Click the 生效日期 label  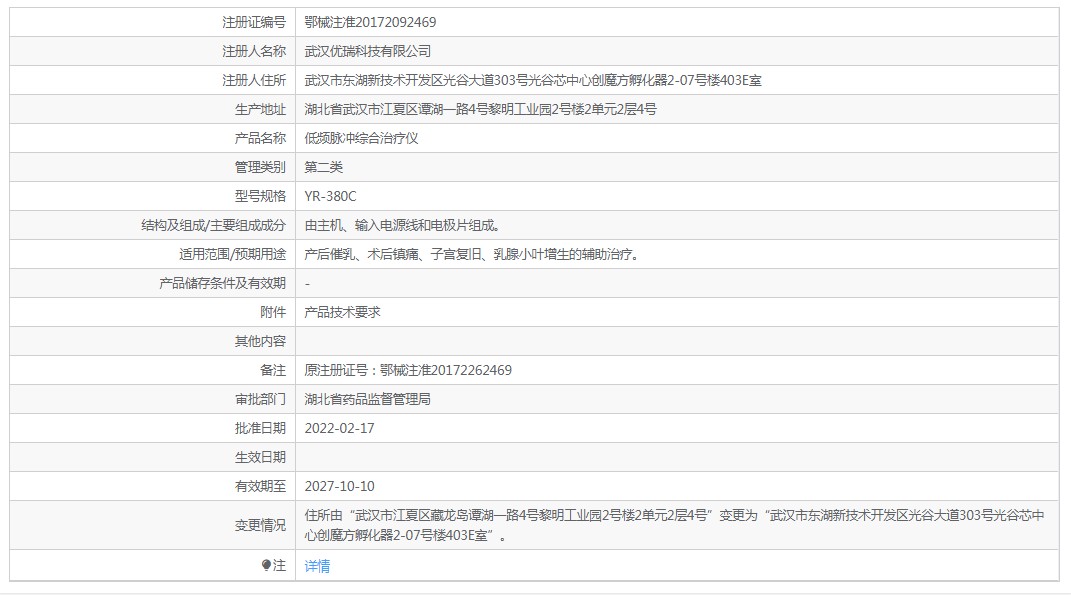260,458
